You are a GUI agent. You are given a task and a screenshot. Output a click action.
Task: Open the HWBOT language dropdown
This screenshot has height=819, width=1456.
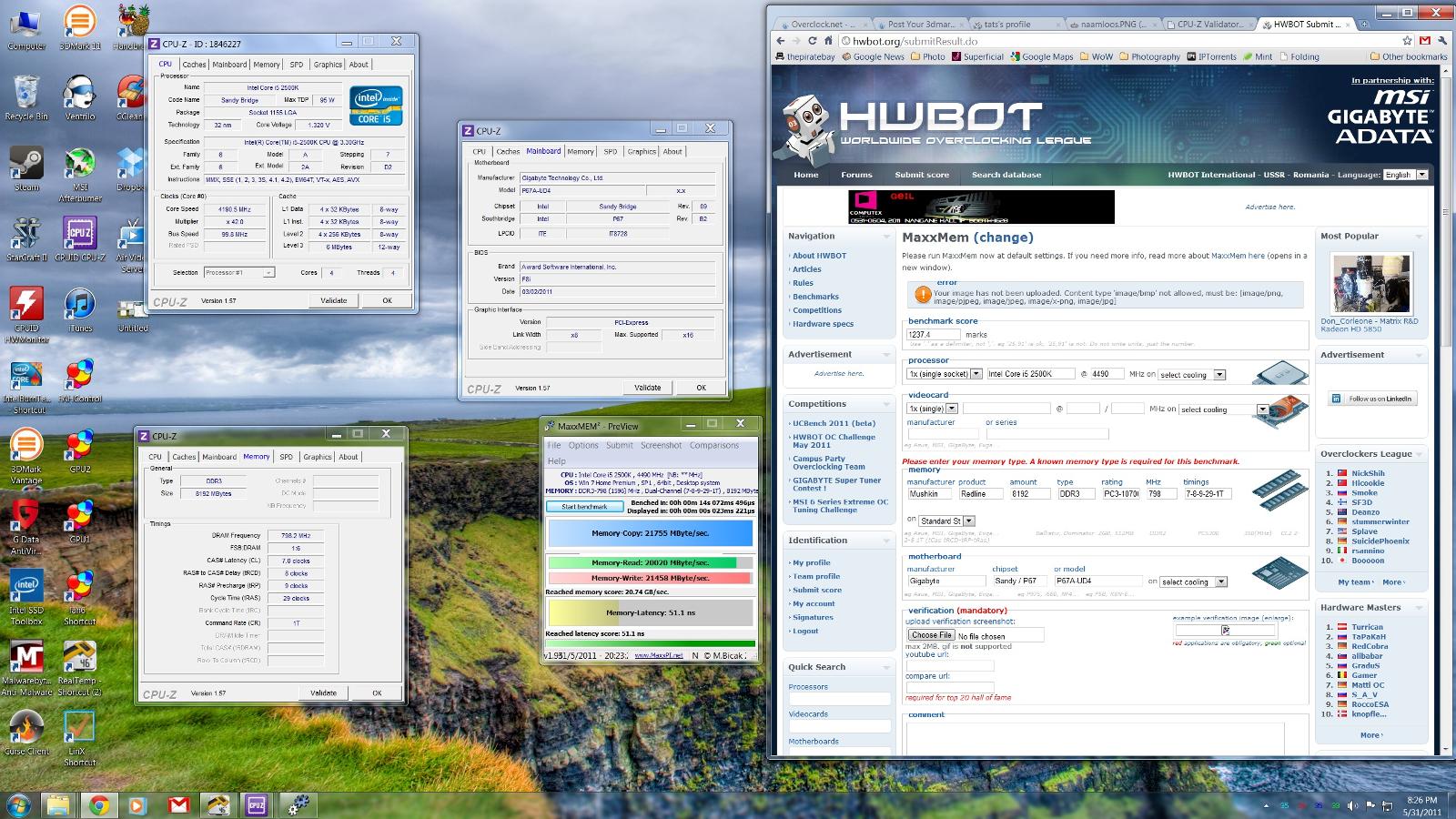[x=1405, y=175]
